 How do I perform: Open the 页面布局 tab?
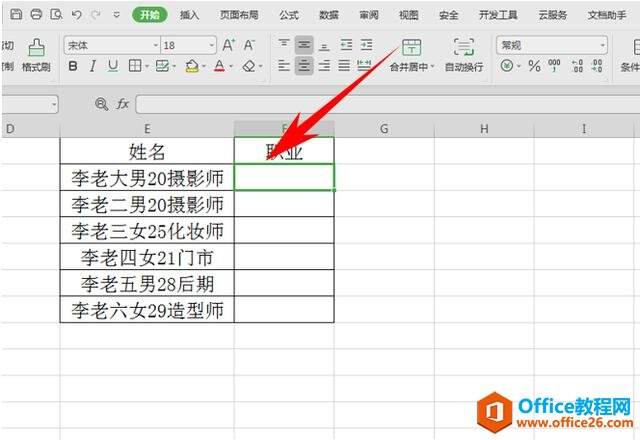[x=239, y=15]
